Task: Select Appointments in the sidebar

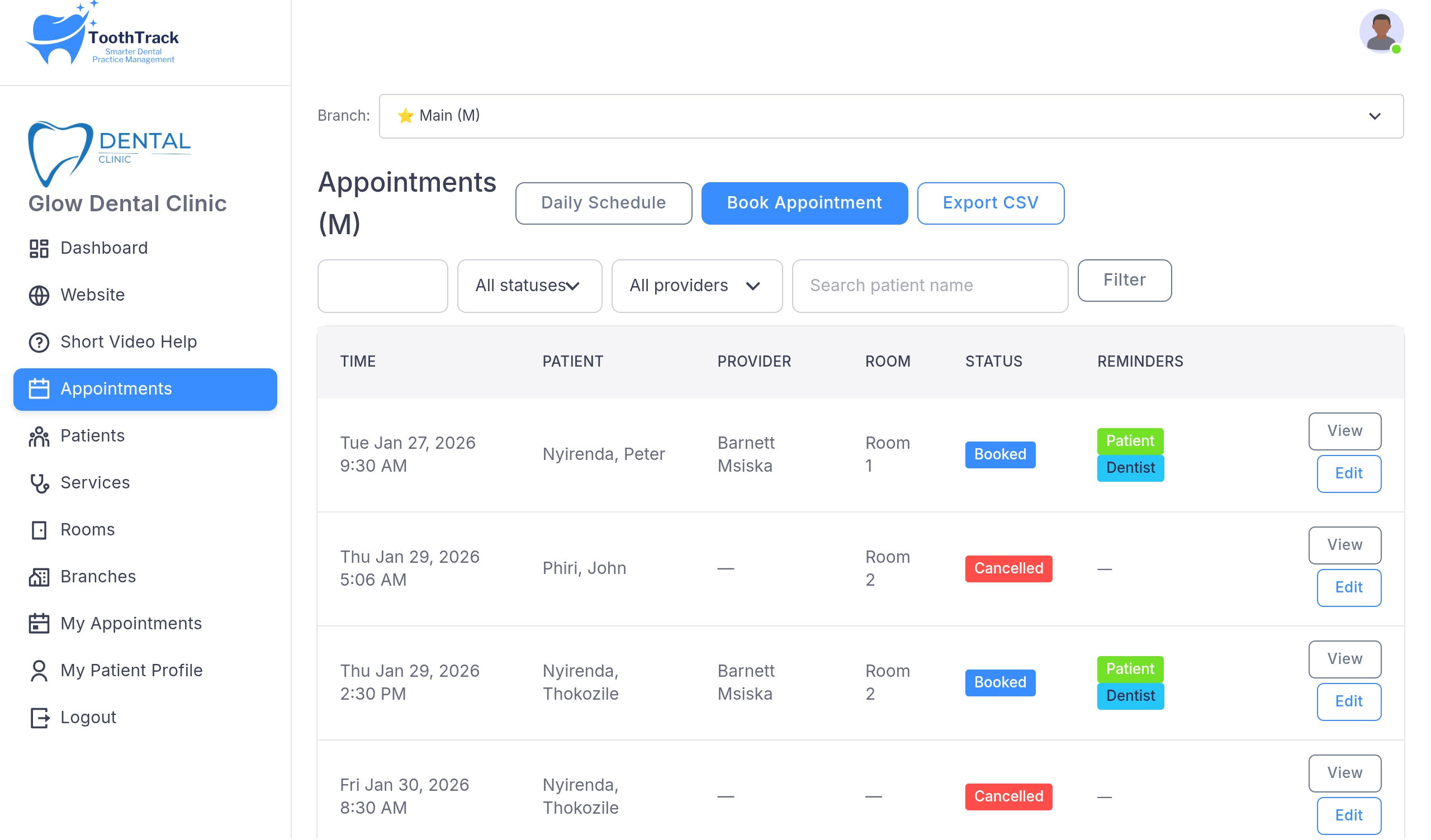Action: point(145,390)
